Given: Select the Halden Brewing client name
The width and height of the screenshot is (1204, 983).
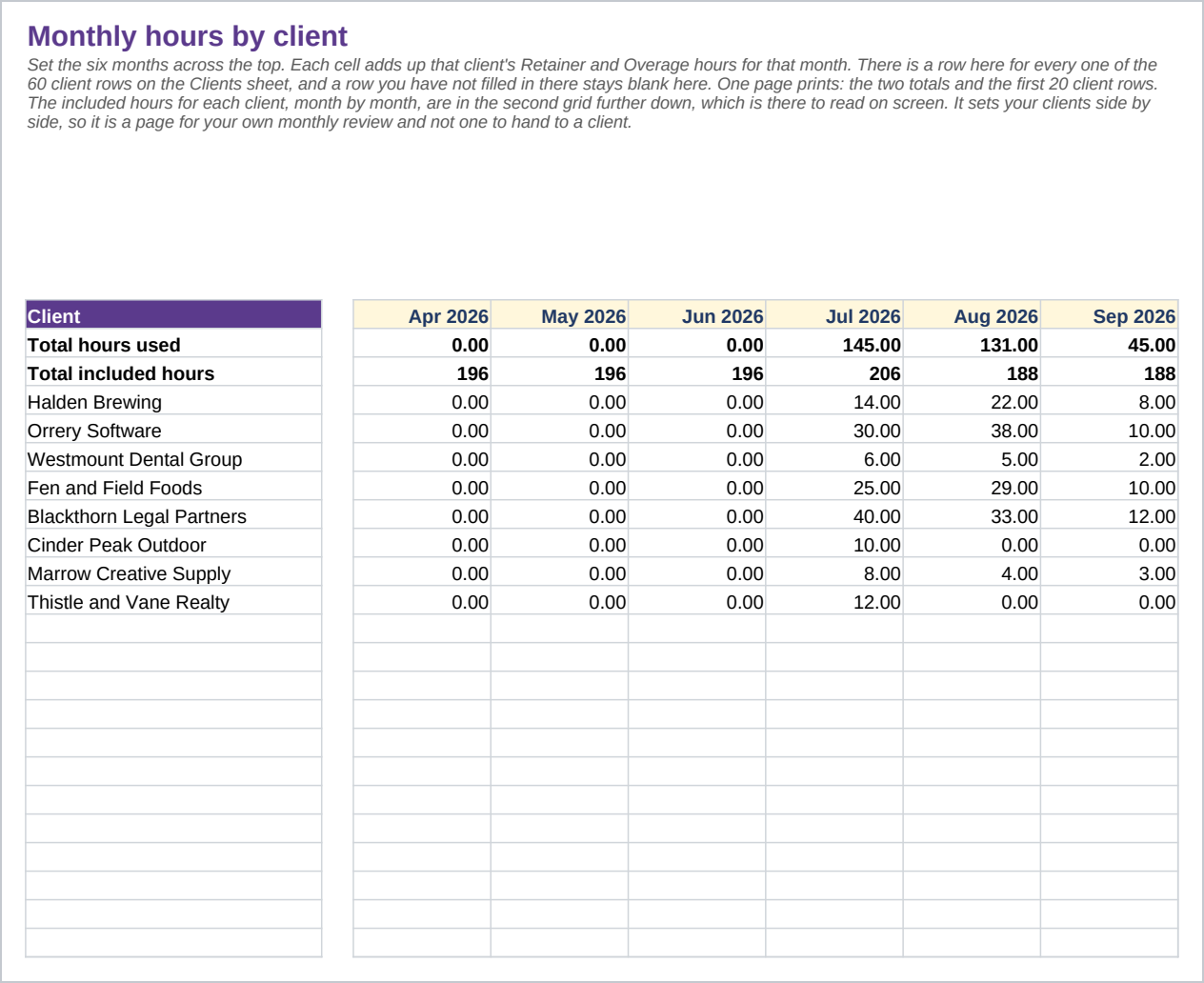Looking at the screenshot, I should tap(173, 401).
